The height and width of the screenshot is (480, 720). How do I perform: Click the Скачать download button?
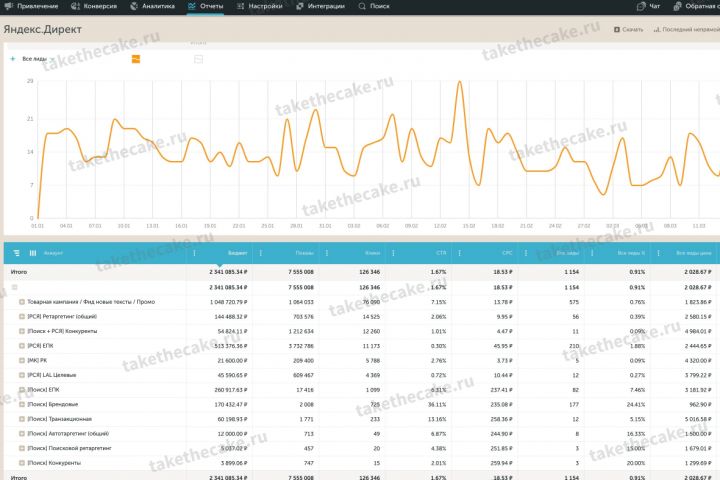[x=629, y=29]
